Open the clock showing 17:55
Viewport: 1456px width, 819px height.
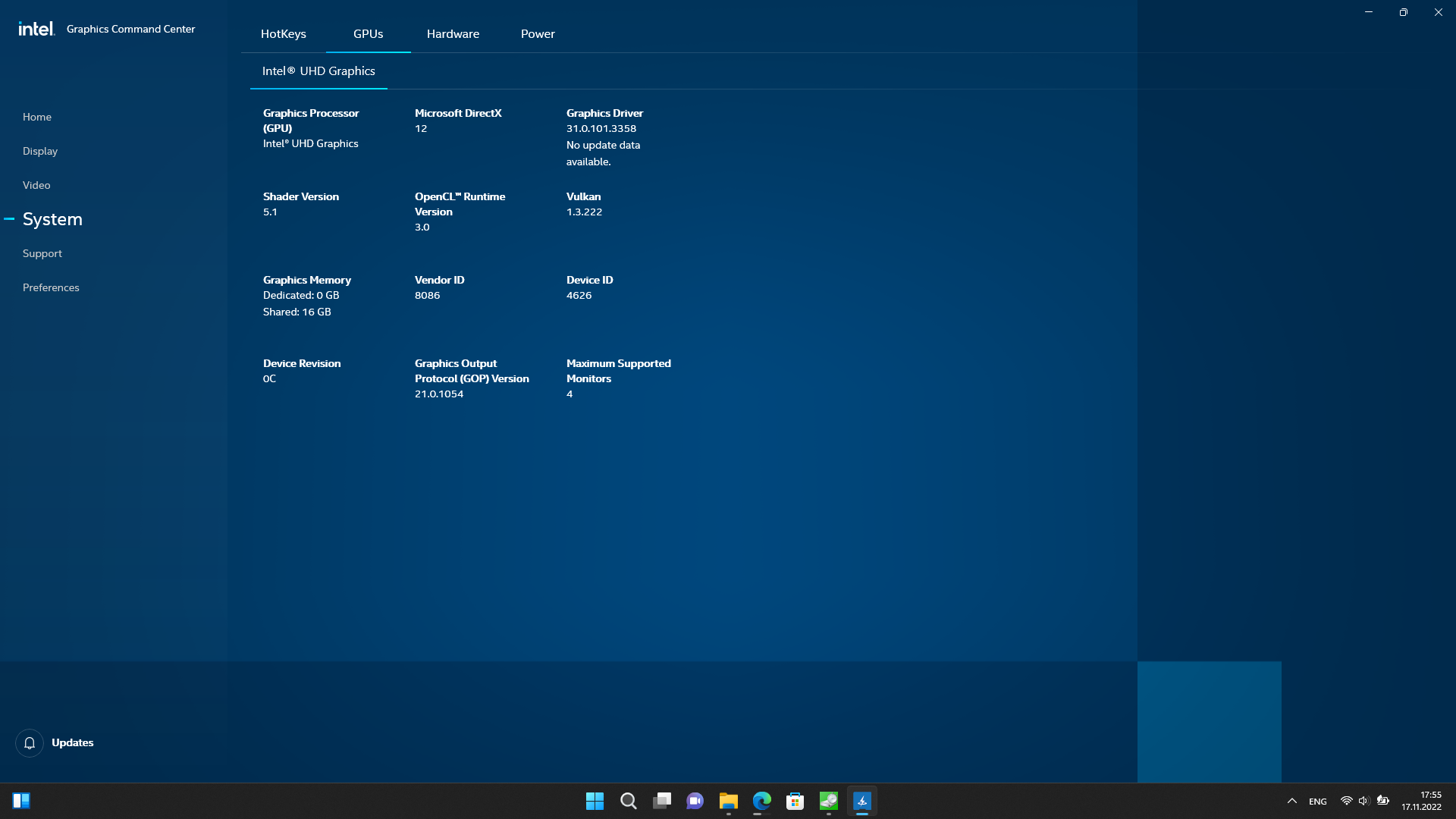(1422, 801)
